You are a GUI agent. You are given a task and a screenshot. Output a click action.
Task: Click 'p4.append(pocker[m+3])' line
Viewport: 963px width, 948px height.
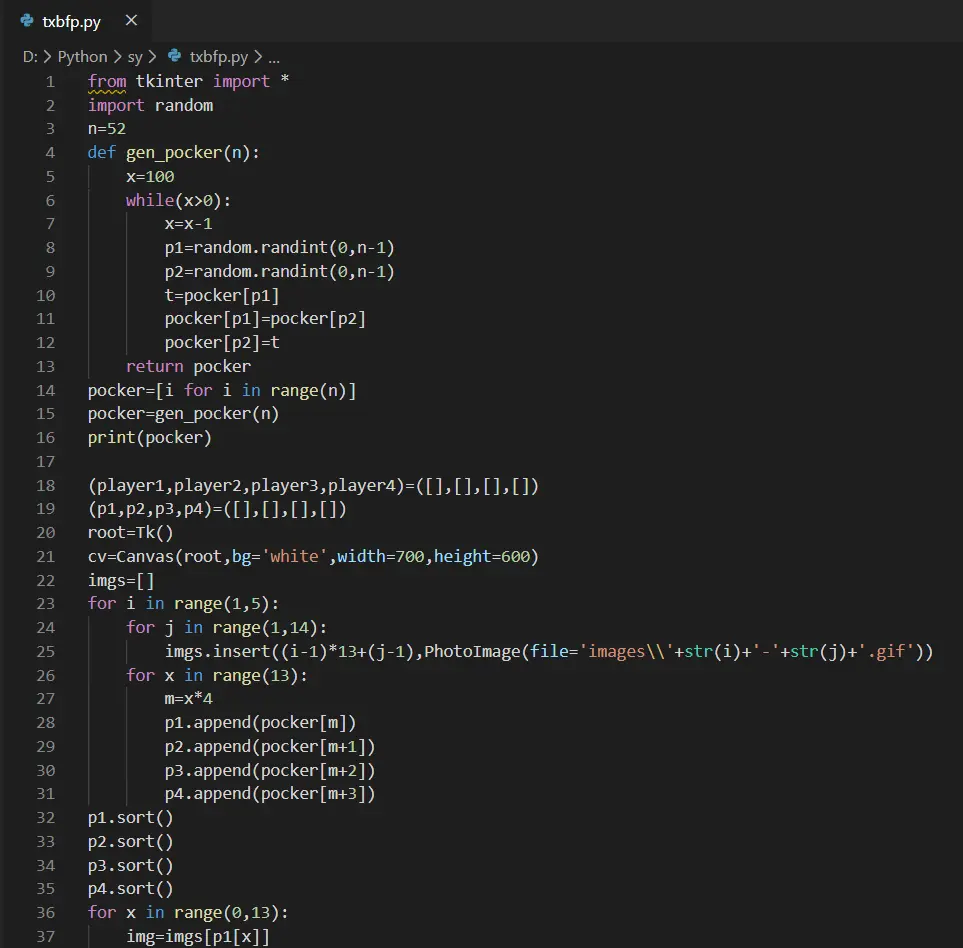pyautogui.click(x=270, y=795)
